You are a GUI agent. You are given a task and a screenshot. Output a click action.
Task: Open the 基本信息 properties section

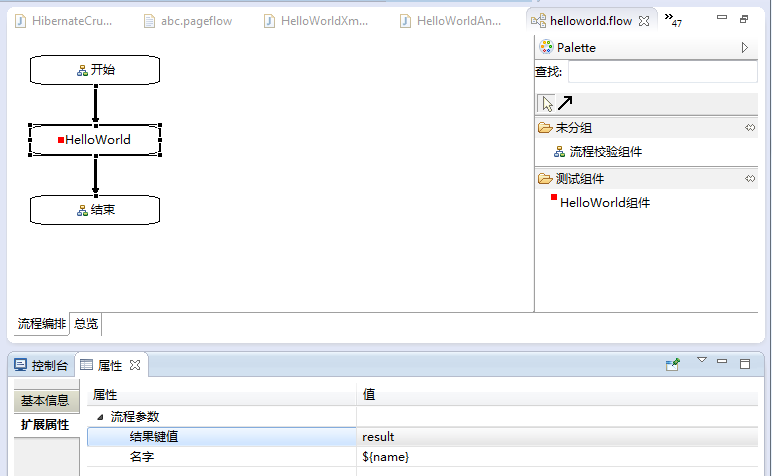(46, 401)
